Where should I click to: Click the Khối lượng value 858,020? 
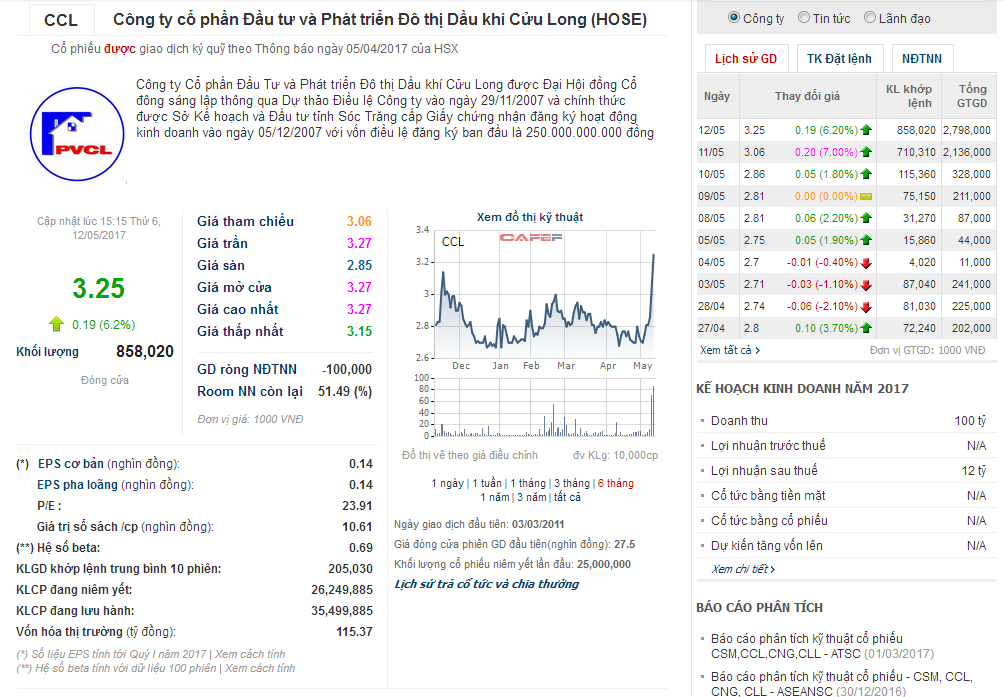click(145, 351)
